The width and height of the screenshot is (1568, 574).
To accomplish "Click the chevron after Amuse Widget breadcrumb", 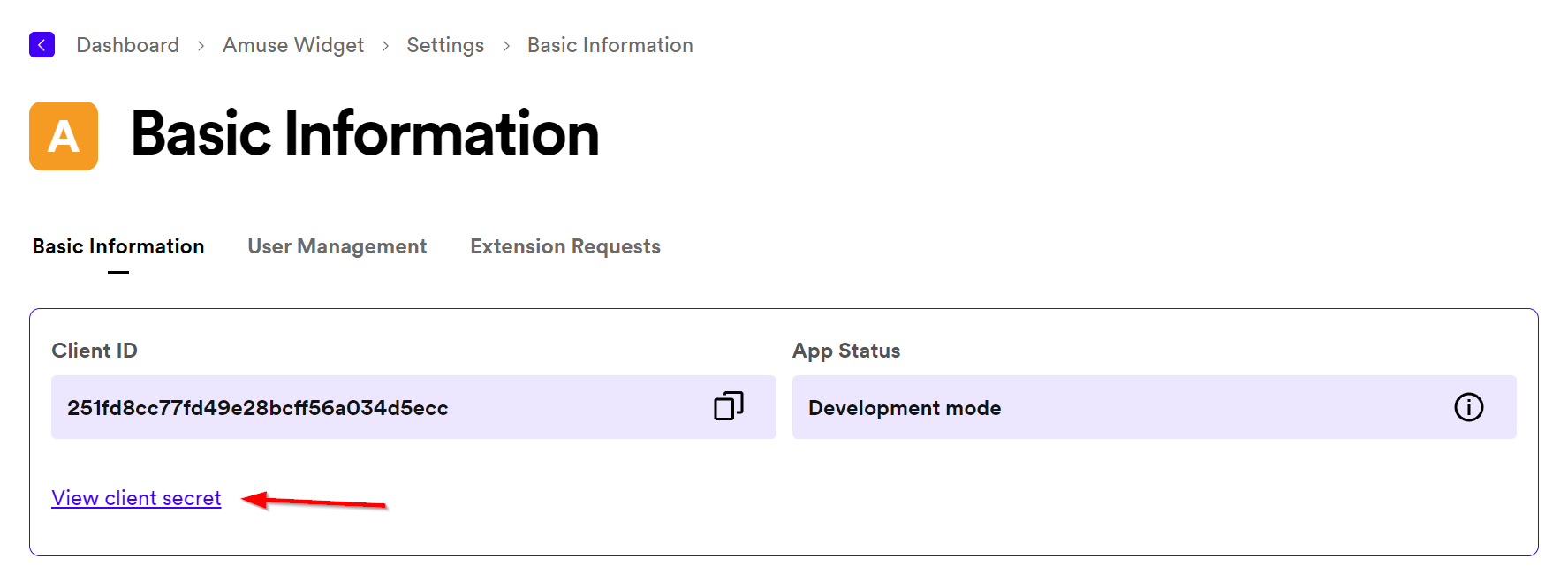I will [x=385, y=46].
